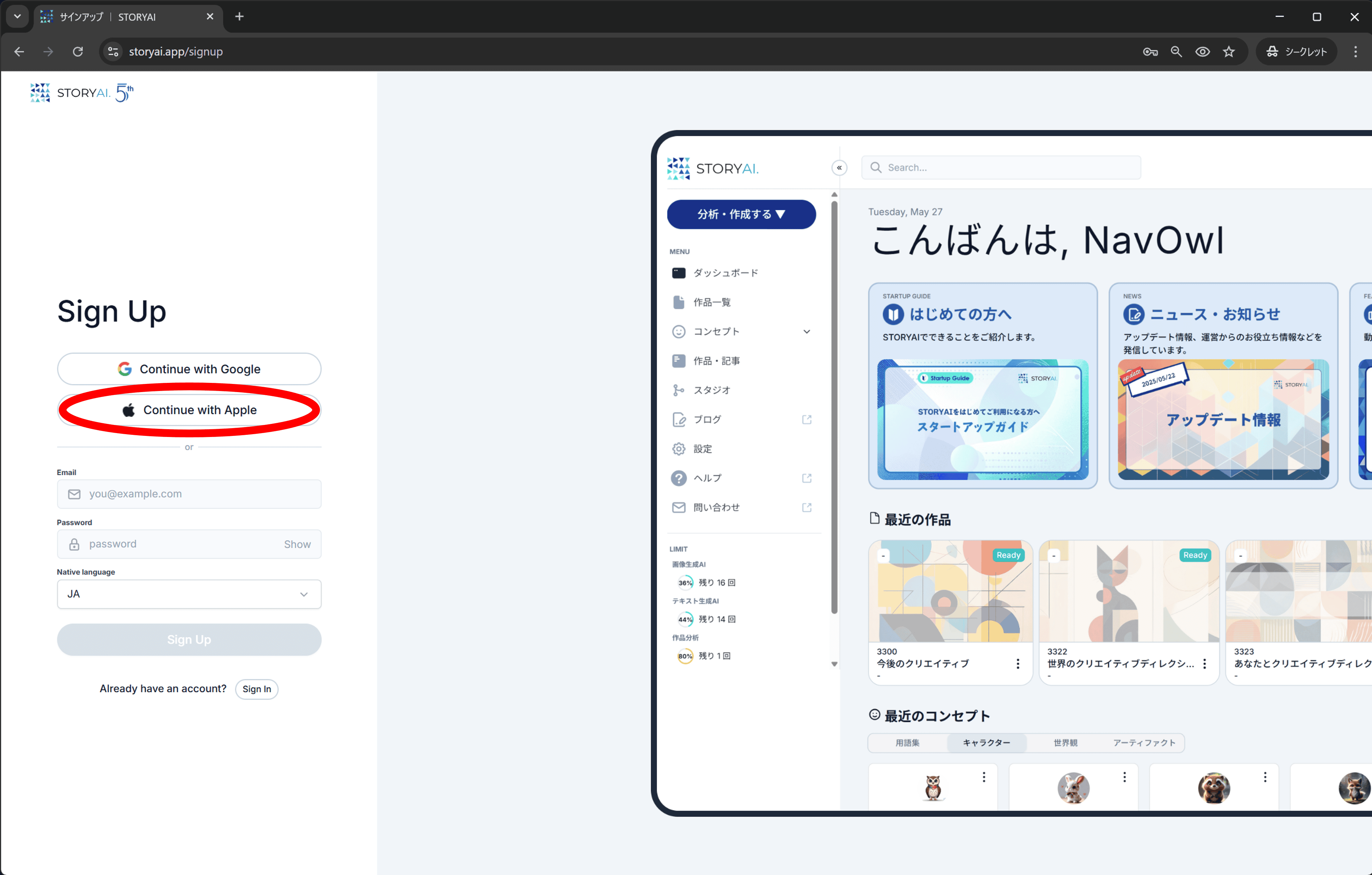The height and width of the screenshot is (875, 1372).
Task: Open Chrome three-dot menu
Action: [x=1355, y=51]
